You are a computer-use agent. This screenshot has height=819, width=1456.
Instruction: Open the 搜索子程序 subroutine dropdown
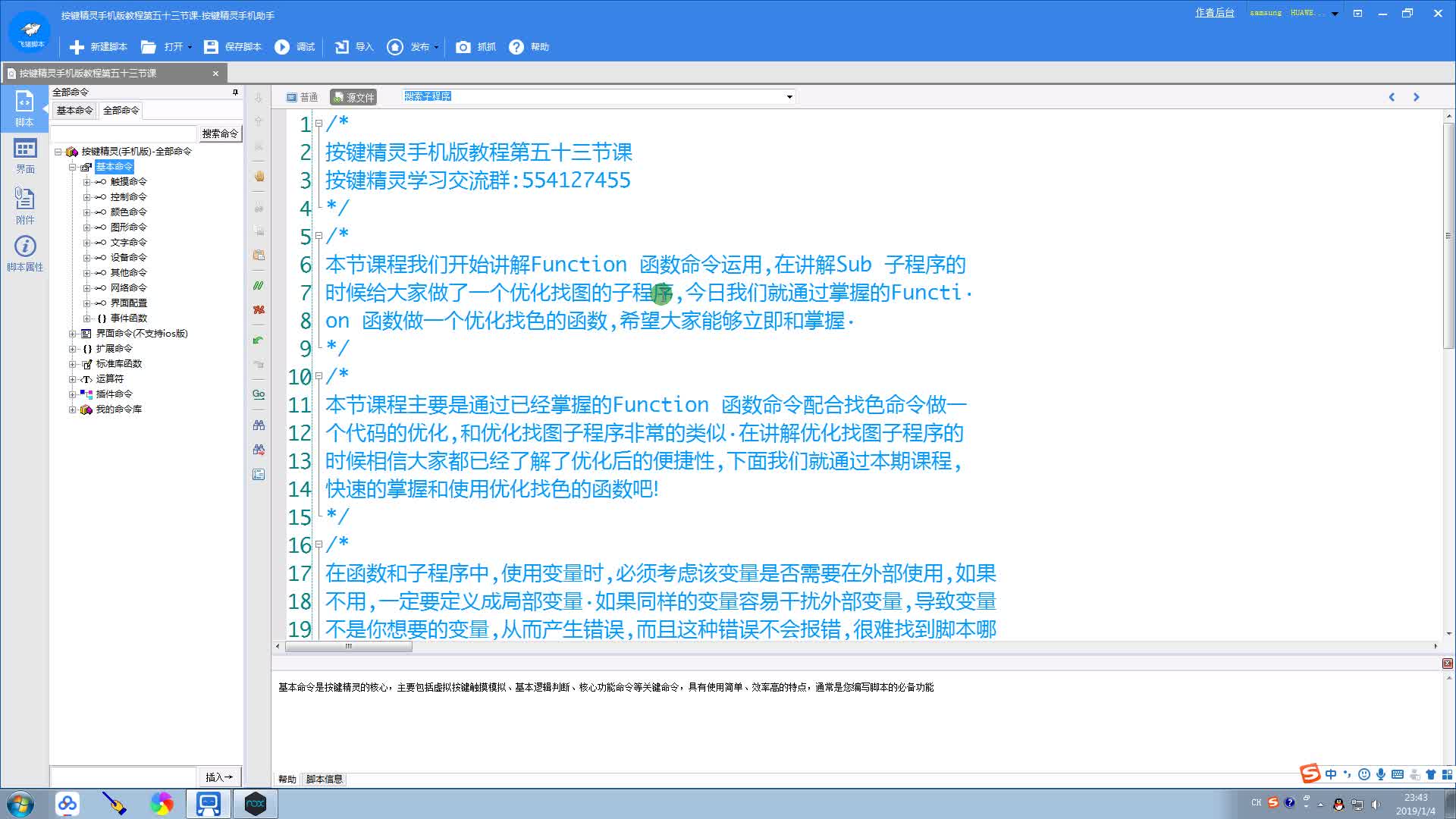pyautogui.click(x=789, y=97)
